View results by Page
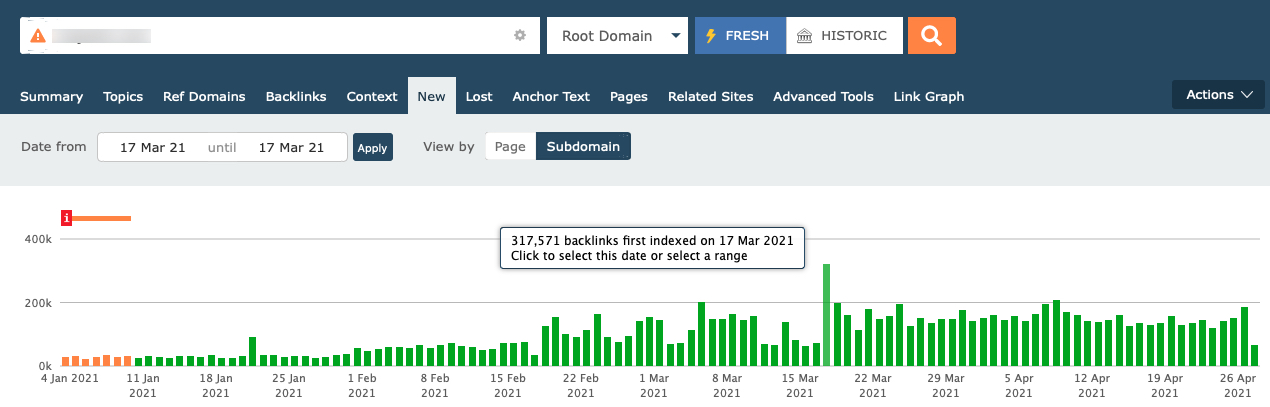The image size is (1270, 407). point(510,147)
